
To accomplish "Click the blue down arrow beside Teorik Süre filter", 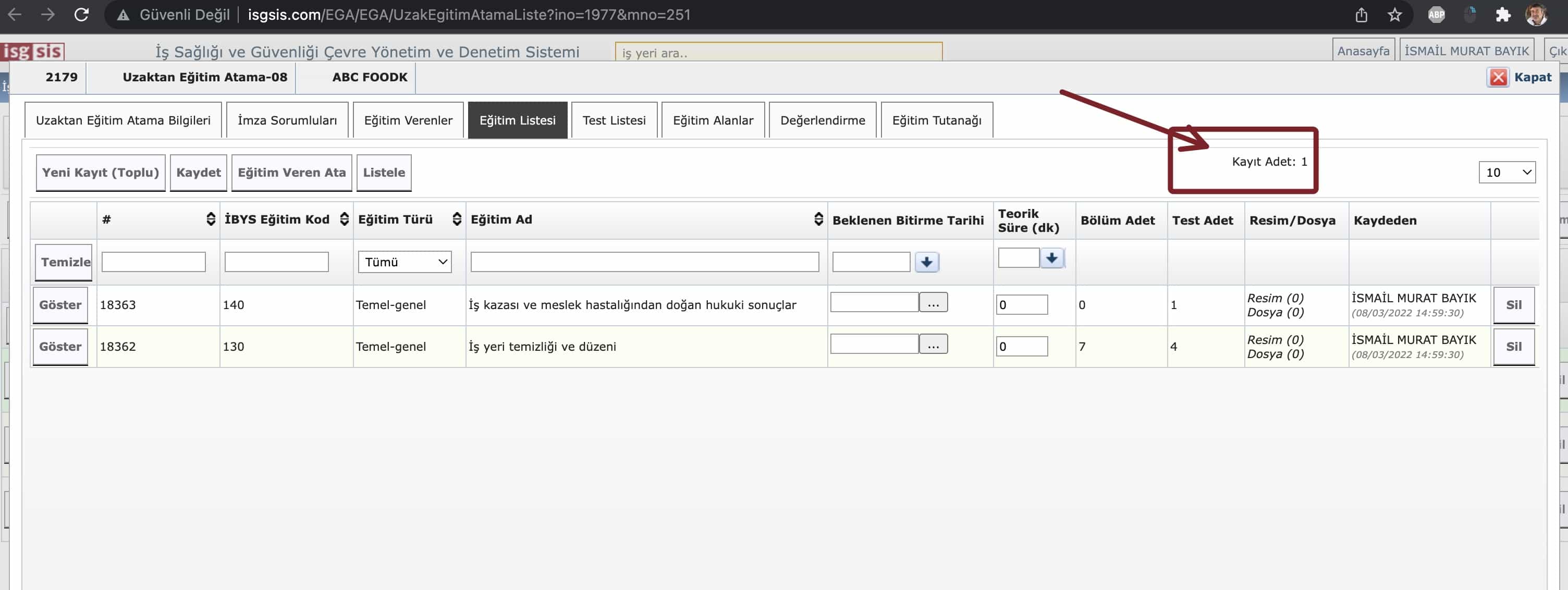I will (x=1051, y=257).
